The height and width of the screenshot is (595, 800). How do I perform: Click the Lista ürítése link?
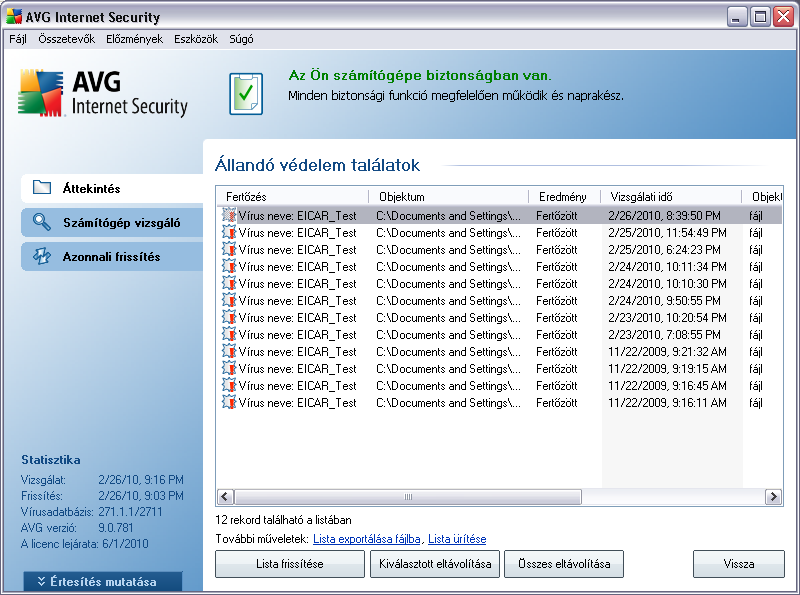457,539
